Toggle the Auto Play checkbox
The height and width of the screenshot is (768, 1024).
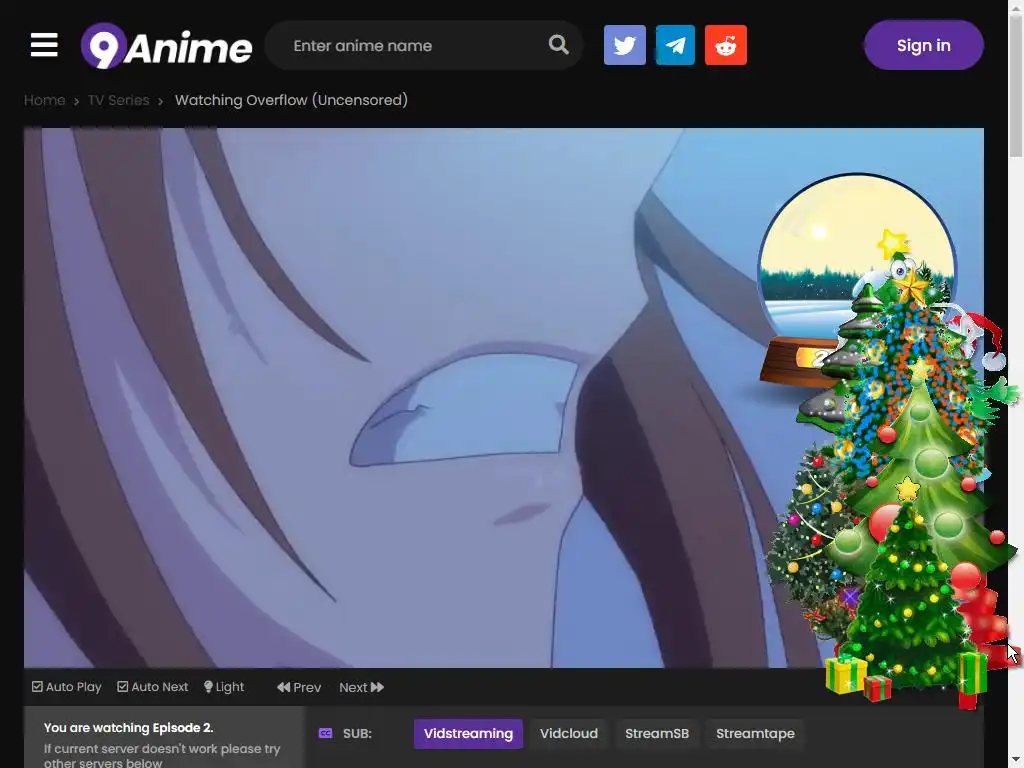coord(67,687)
